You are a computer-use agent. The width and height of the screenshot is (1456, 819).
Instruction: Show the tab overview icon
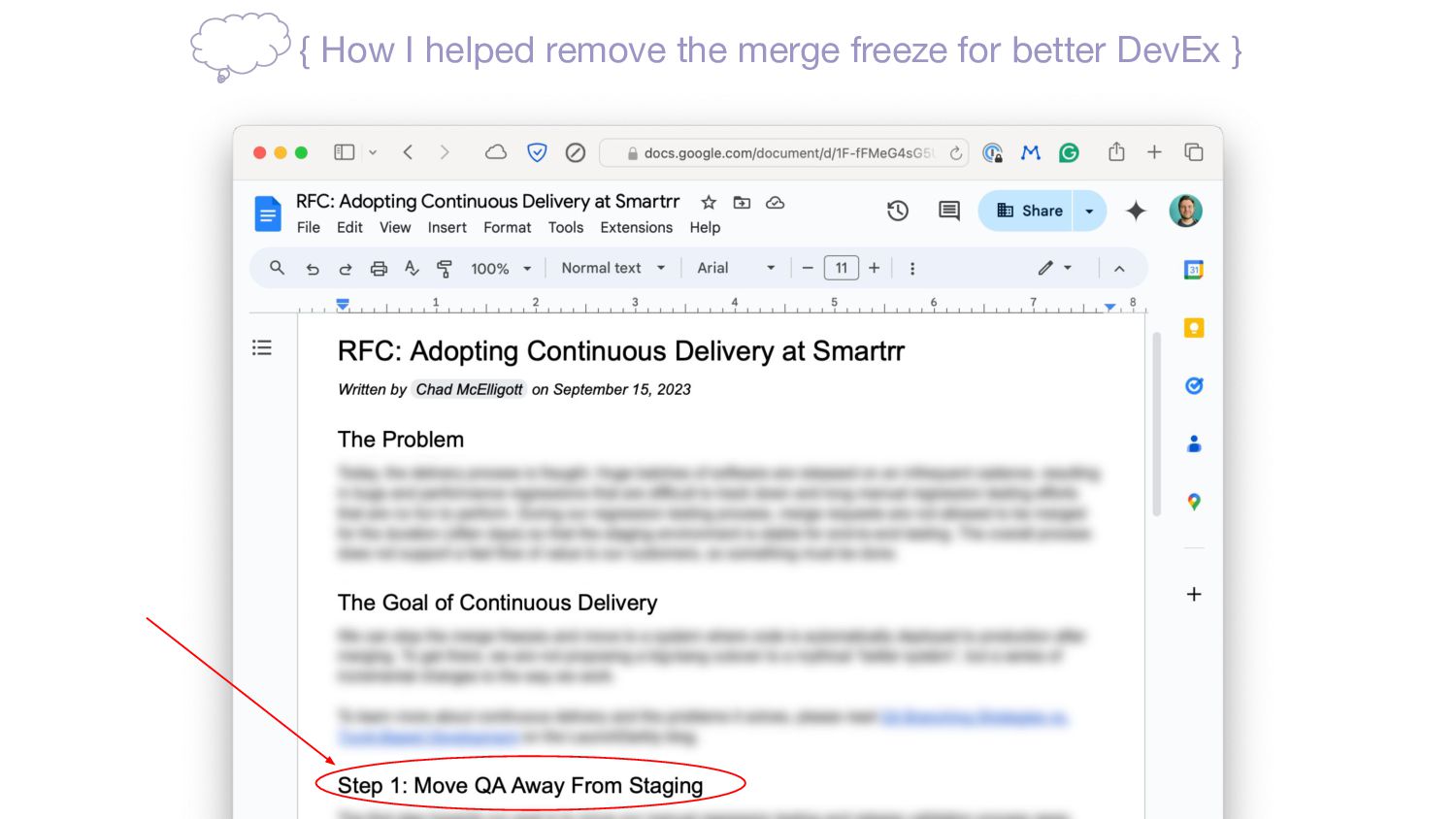[1194, 152]
